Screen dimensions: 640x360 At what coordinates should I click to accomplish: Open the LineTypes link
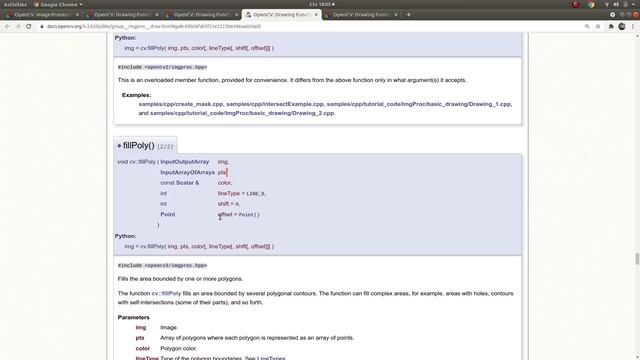271,358
